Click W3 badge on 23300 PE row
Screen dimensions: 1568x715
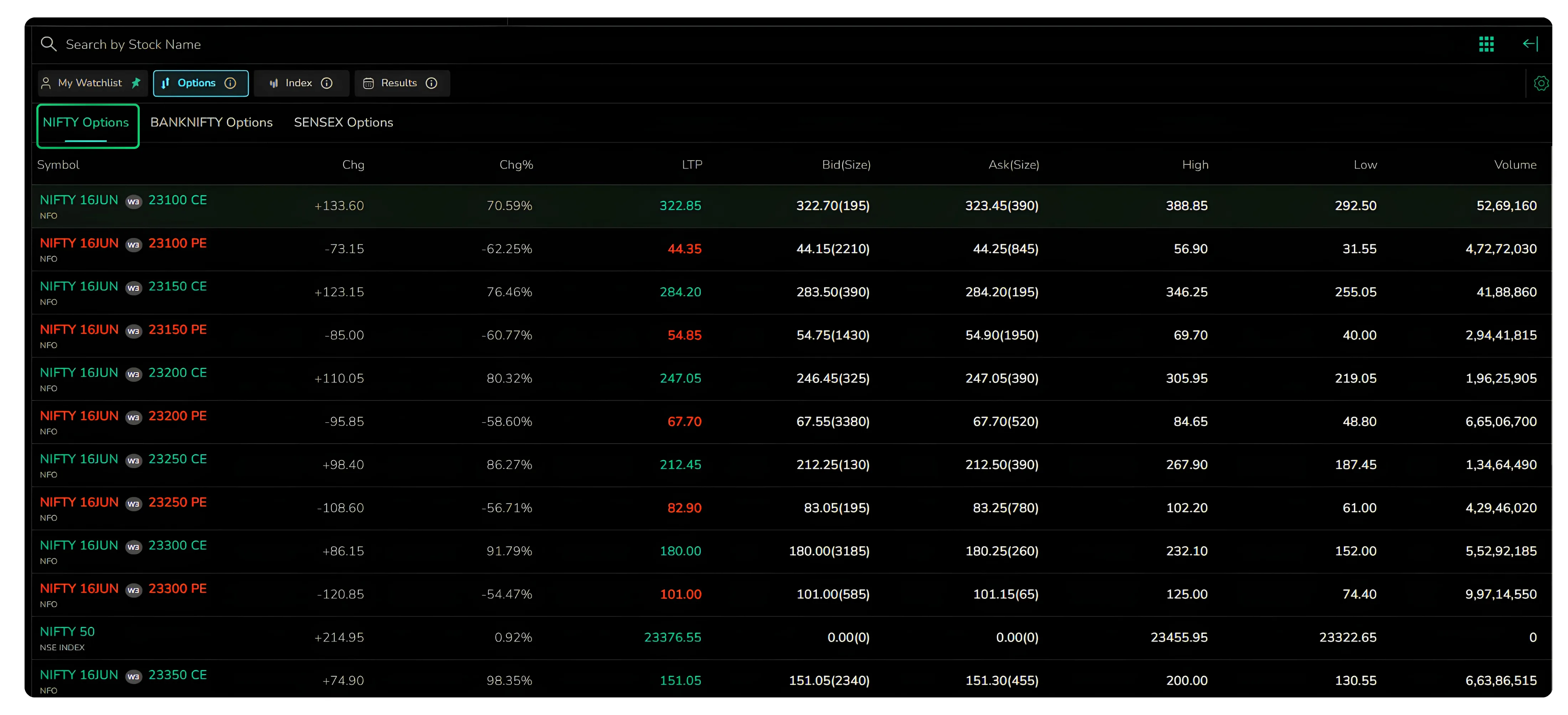click(133, 590)
